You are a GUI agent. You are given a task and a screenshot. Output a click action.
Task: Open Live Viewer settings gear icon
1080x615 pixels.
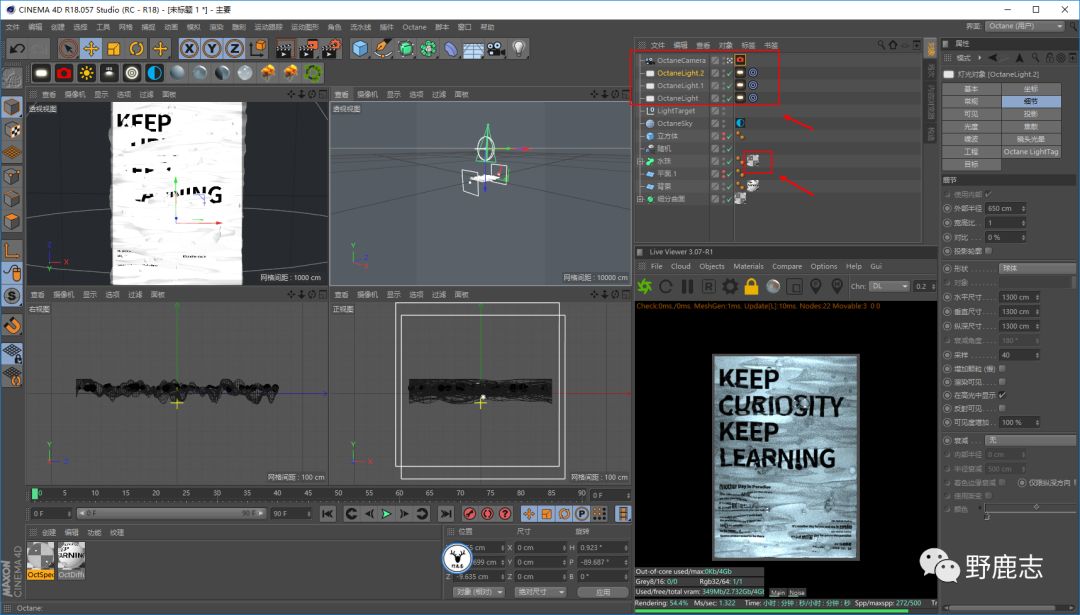point(730,286)
